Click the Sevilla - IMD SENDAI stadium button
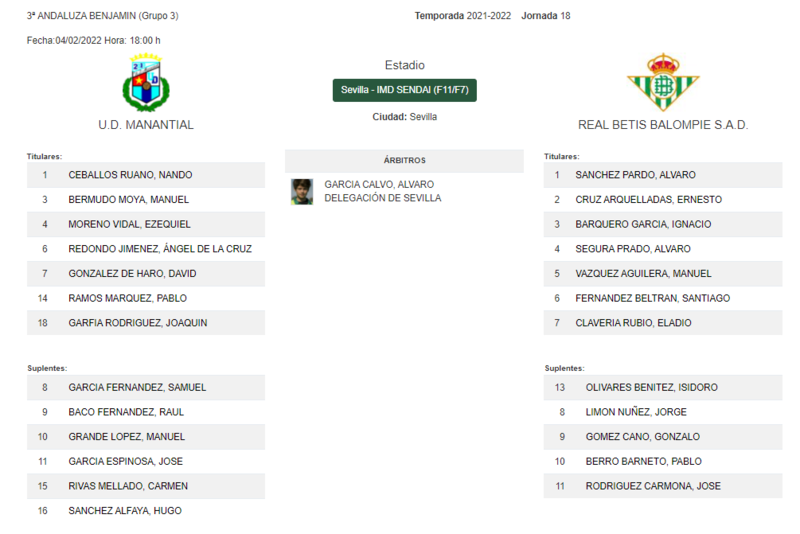 pyautogui.click(x=405, y=90)
